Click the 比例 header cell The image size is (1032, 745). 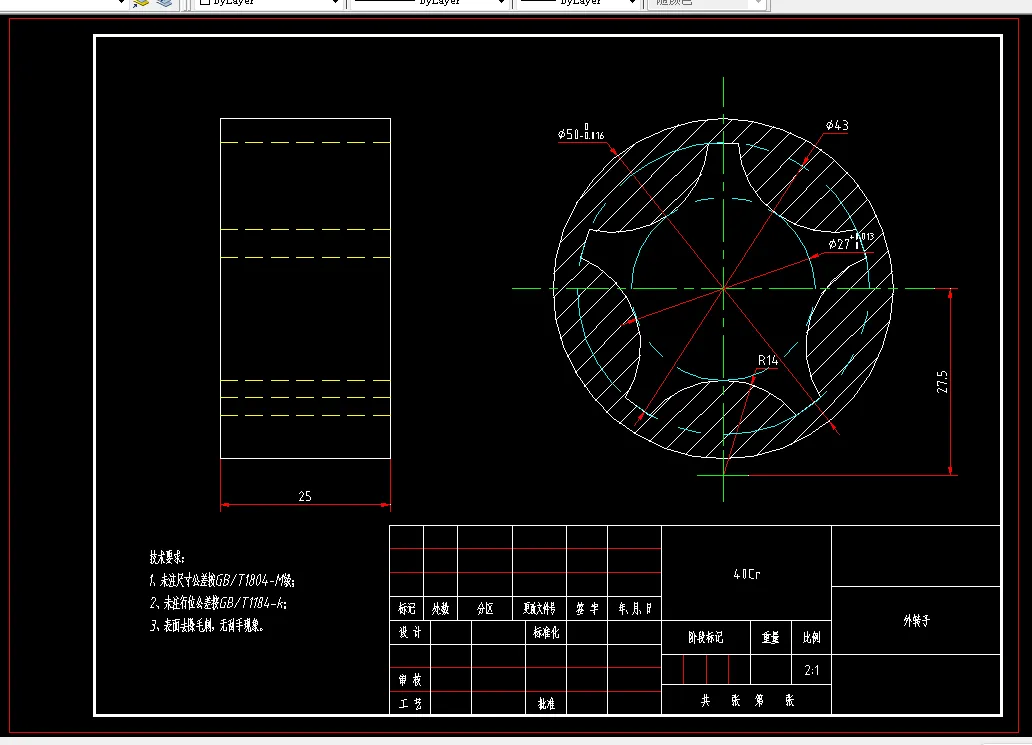pyautogui.click(x=812, y=637)
